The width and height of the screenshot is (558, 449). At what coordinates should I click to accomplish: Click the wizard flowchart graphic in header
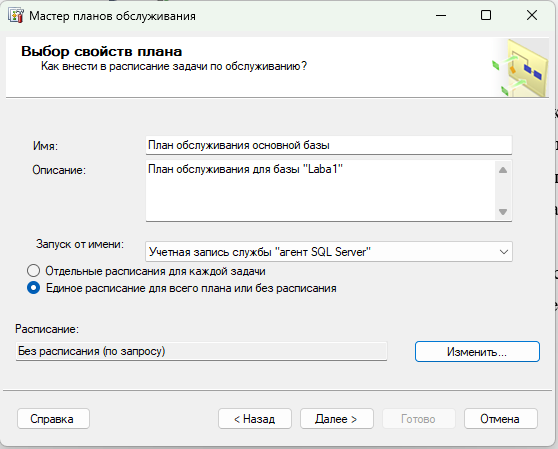(x=521, y=68)
